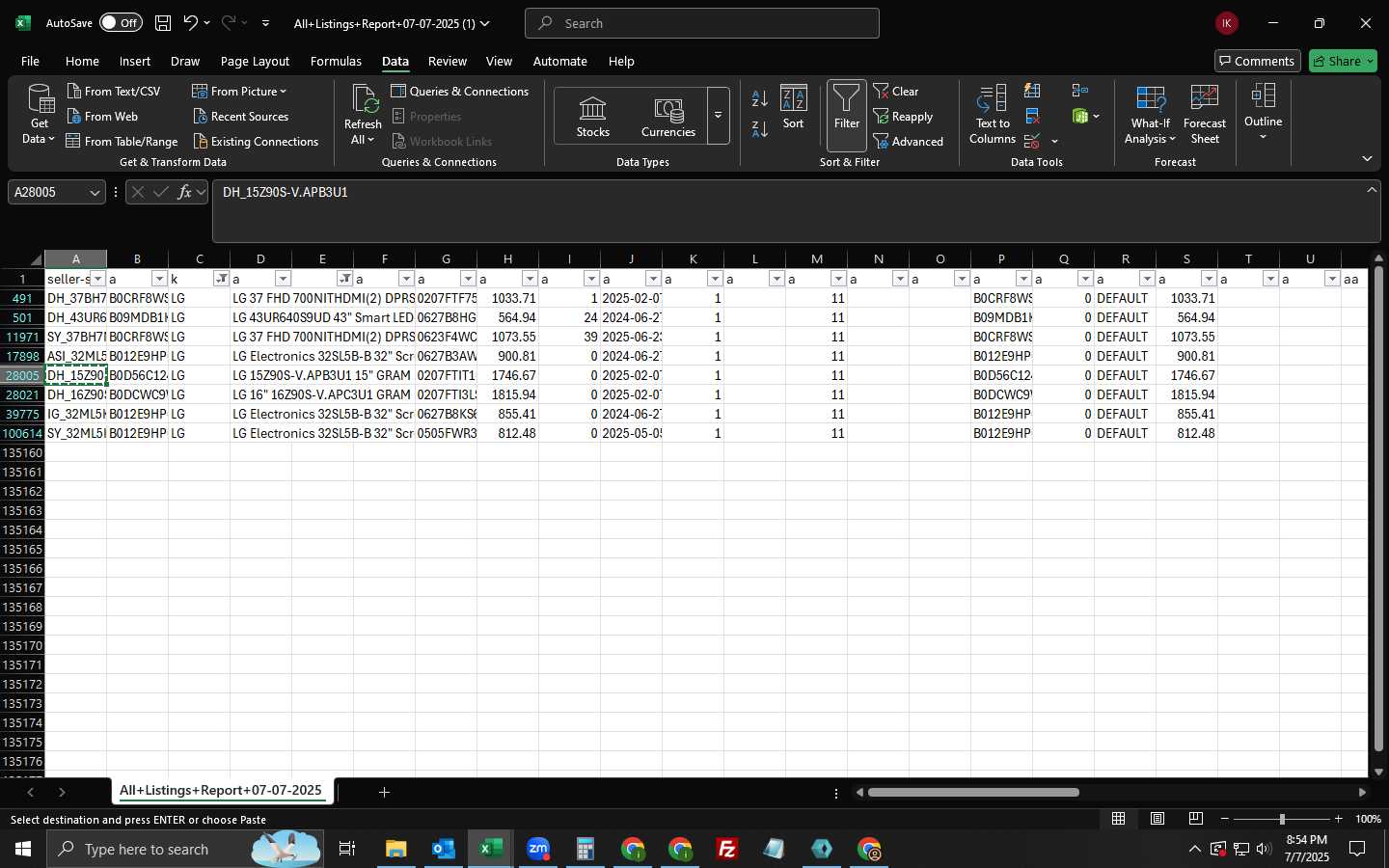Open Advanced filter options
The height and width of the screenshot is (868, 1389).
(x=908, y=141)
